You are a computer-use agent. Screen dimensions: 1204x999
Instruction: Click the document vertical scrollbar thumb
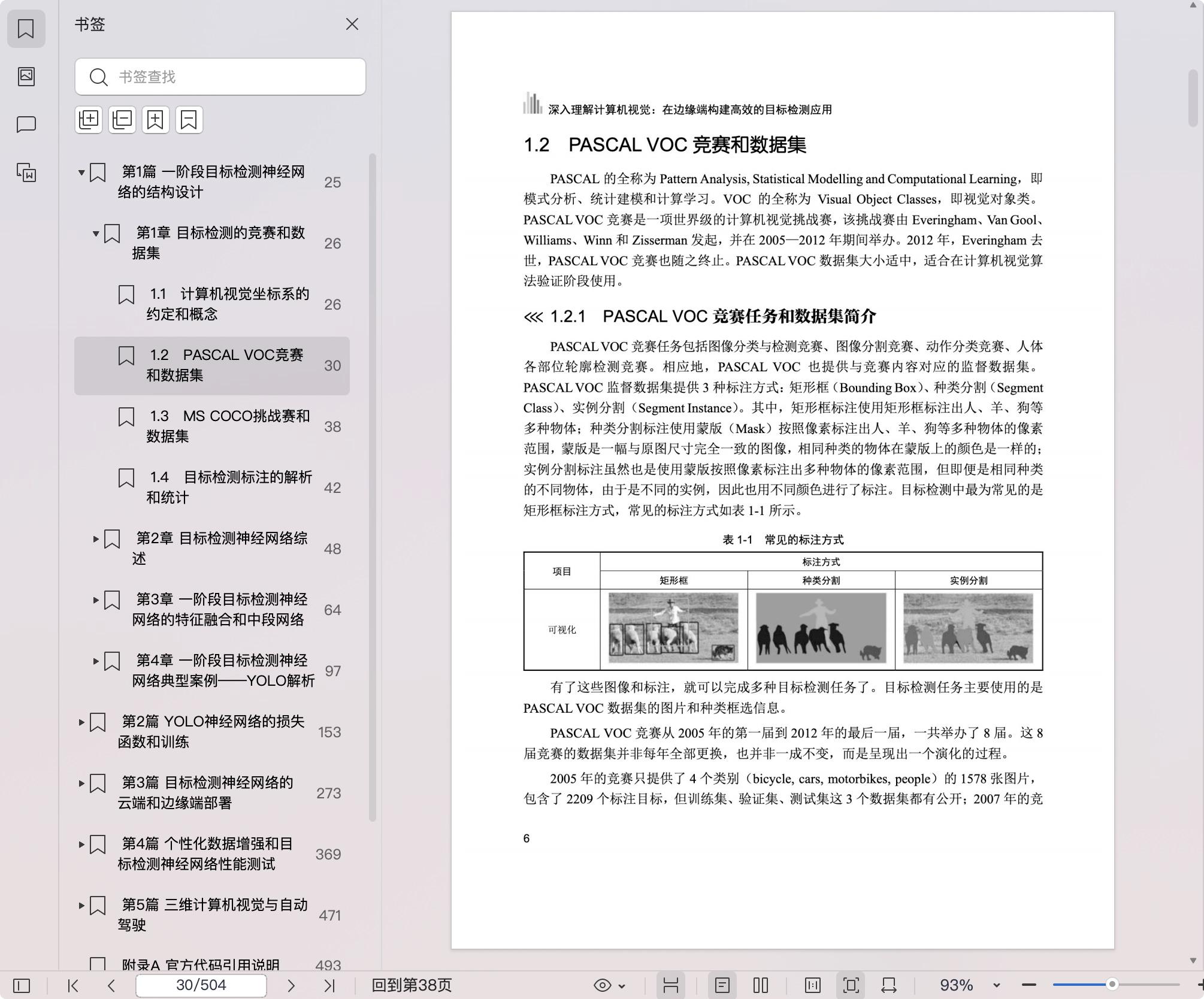1193,98
